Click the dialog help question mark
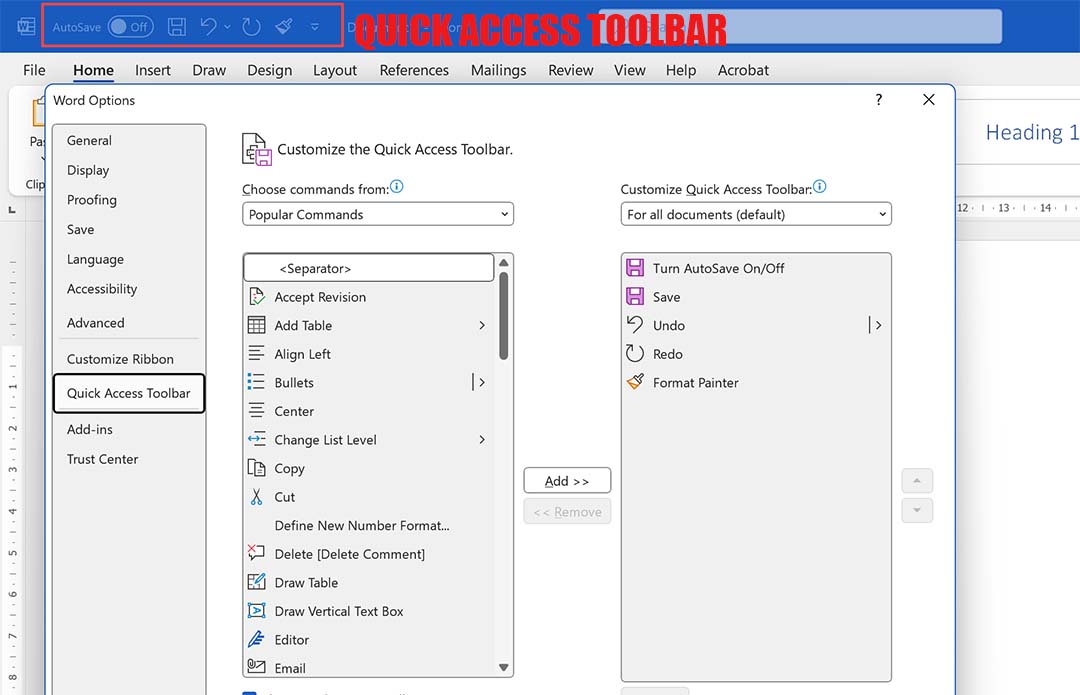Viewport: 1080px width, 695px height. (879, 100)
